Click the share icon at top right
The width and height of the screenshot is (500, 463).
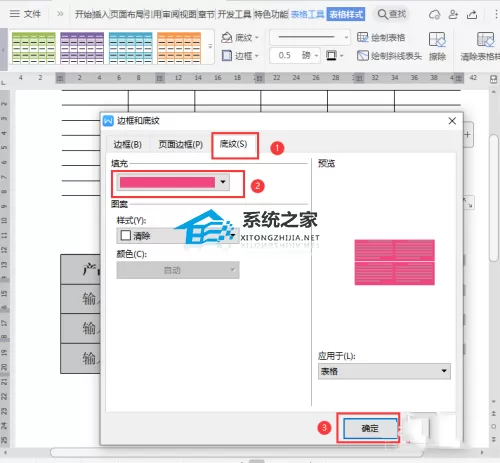(472, 14)
